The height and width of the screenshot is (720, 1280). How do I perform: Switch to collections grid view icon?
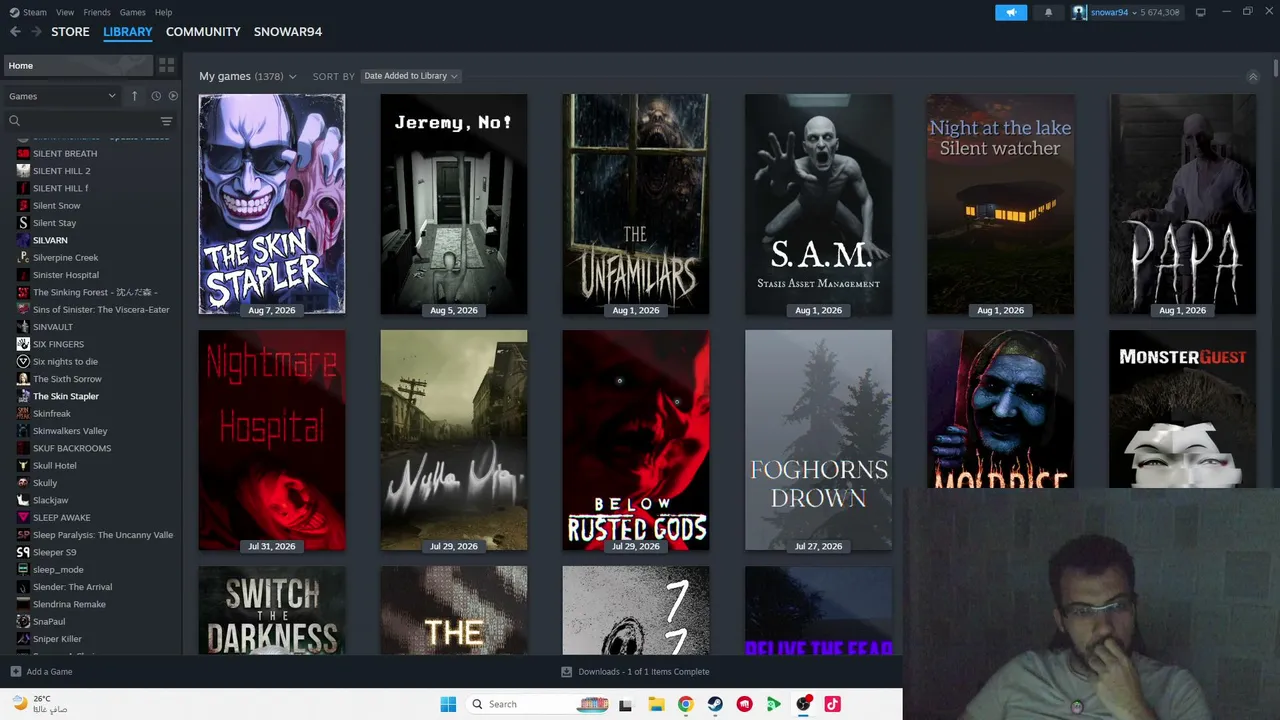(167, 65)
